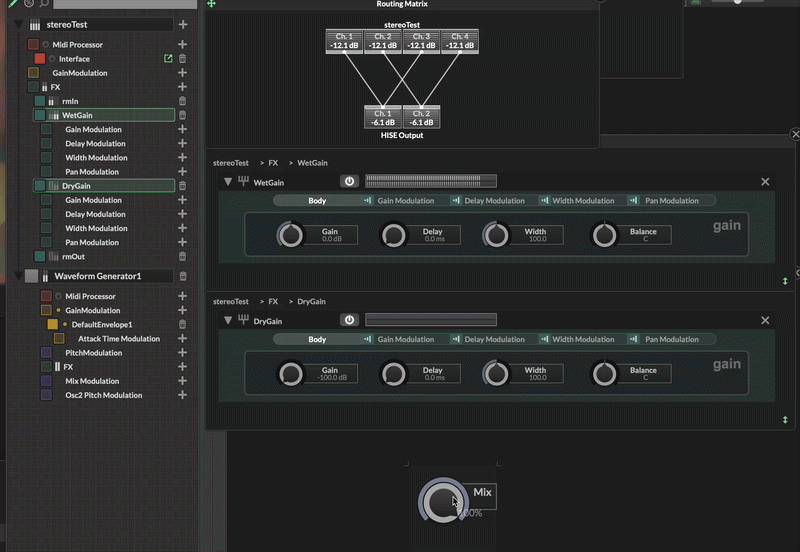
Task: Toggle the Midi Processor bypass circle under stereoTest
Action: [x=46, y=45]
